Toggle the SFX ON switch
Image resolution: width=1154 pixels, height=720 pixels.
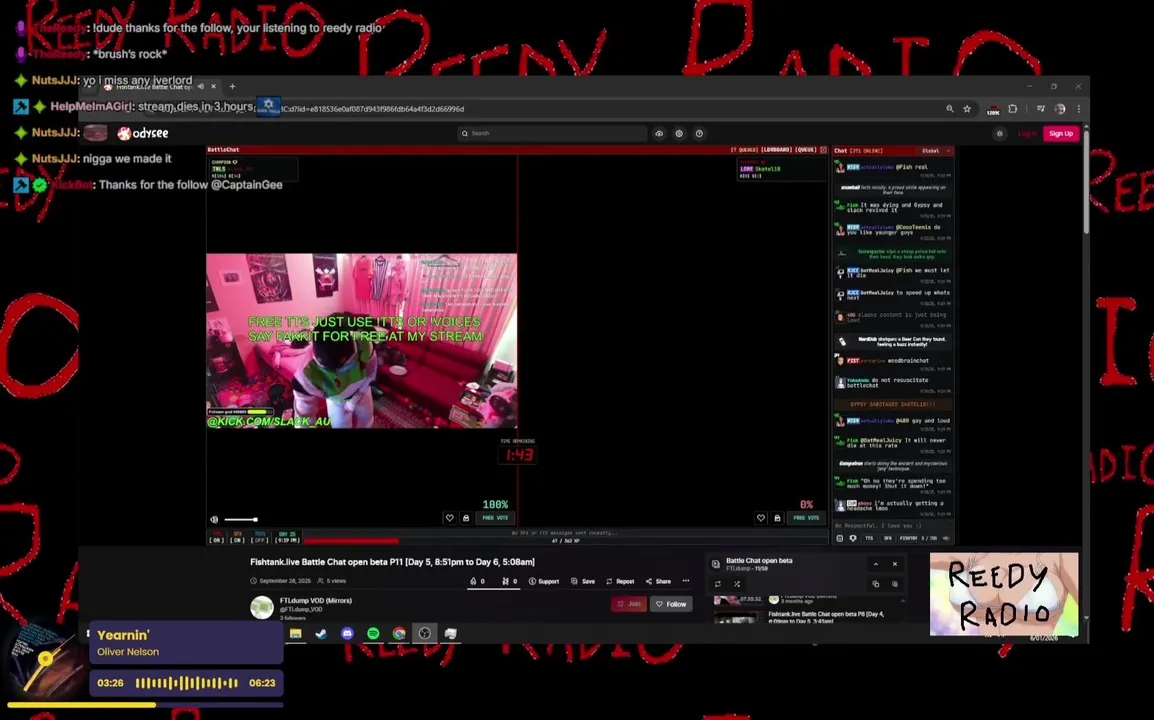point(237,537)
